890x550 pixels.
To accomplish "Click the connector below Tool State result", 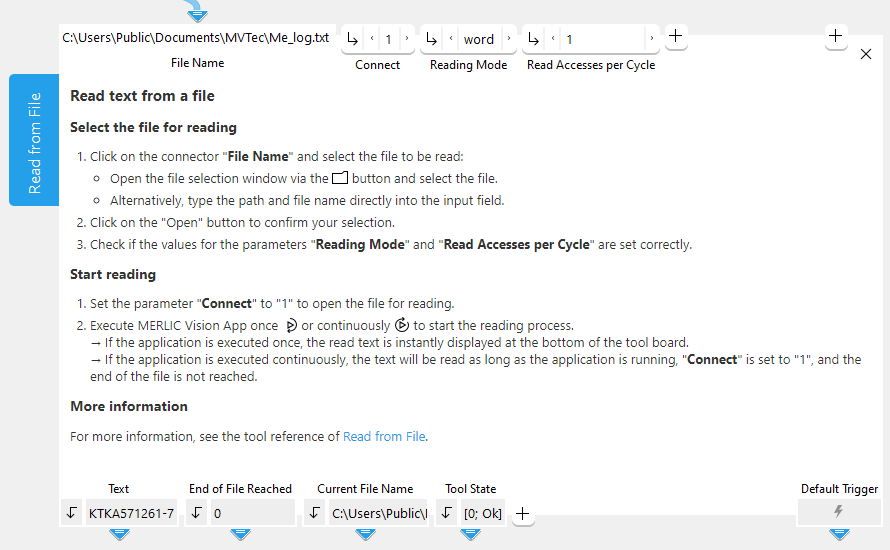I will [x=470, y=535].
